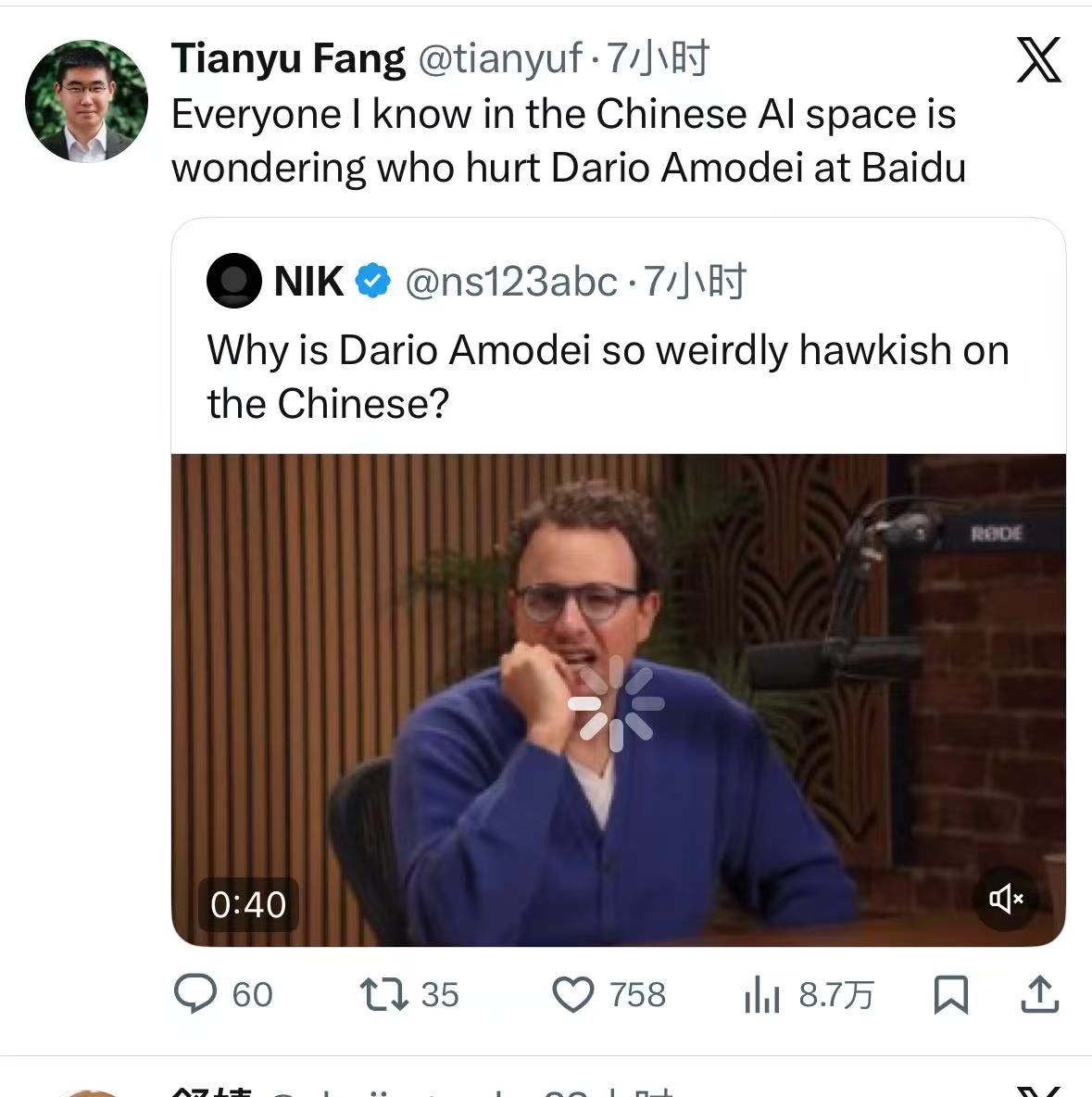Viewport: 1092px width, 1097px height.
Task: Open Tianyu Fang's profile picture
Action: tap(86, 101)
